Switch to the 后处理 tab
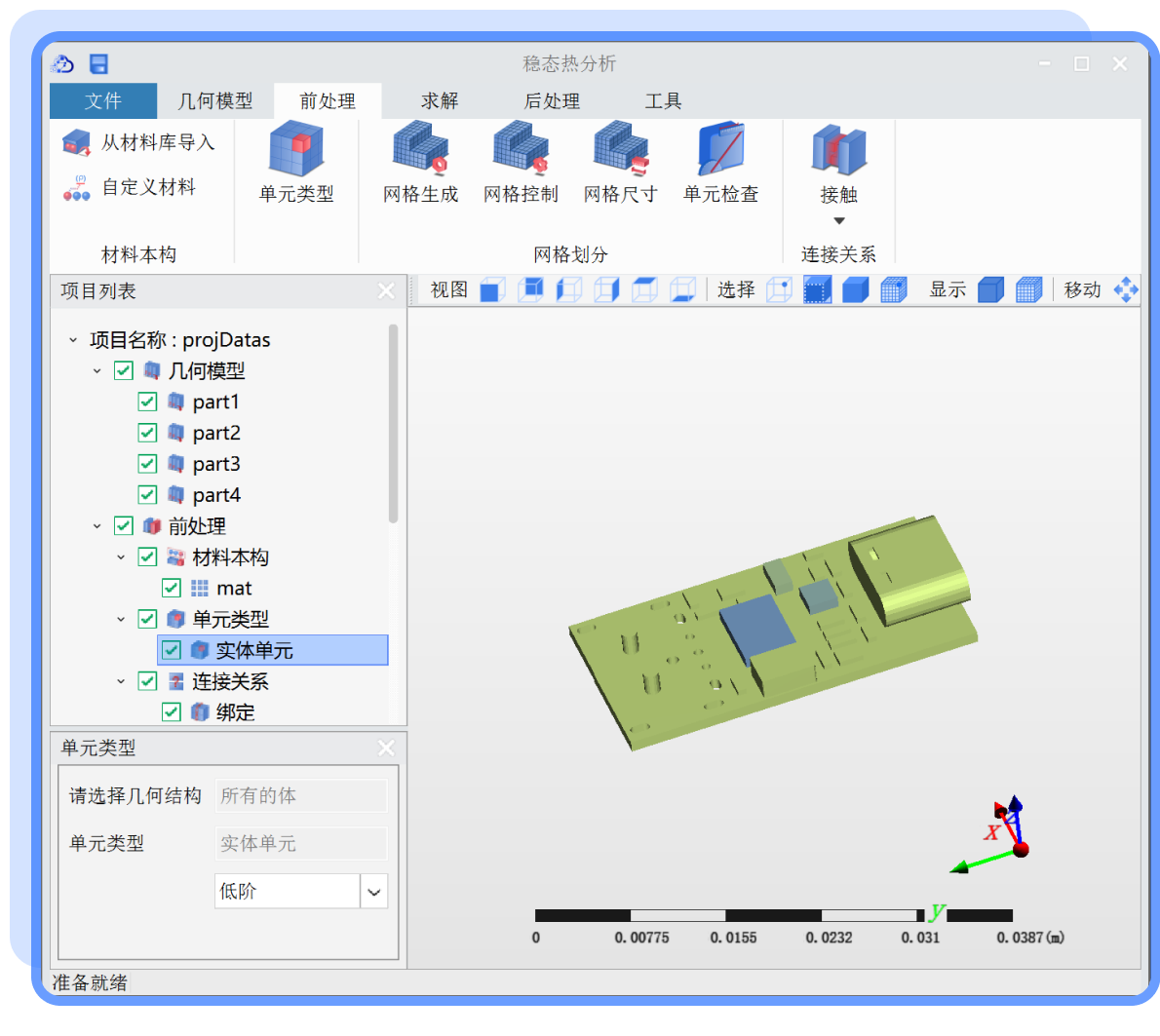Viewport: 1160px width, 1036px height. (552, 100)
